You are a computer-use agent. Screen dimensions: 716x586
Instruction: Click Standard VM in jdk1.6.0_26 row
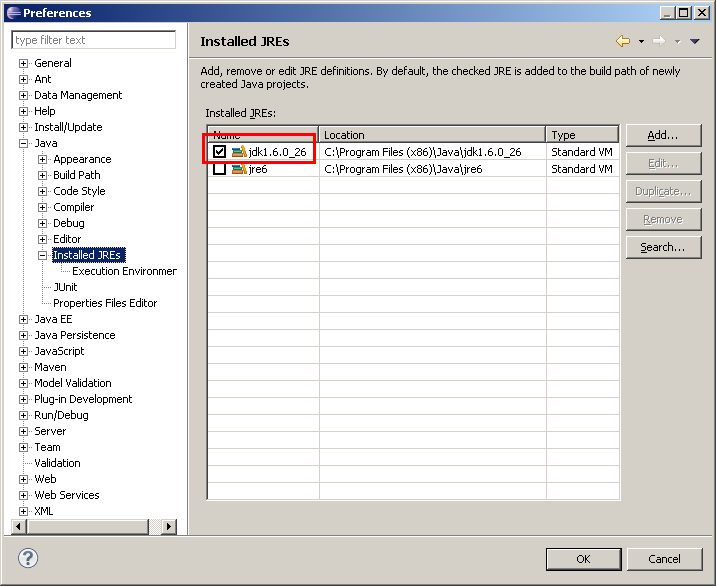click(x=582, y=152)
